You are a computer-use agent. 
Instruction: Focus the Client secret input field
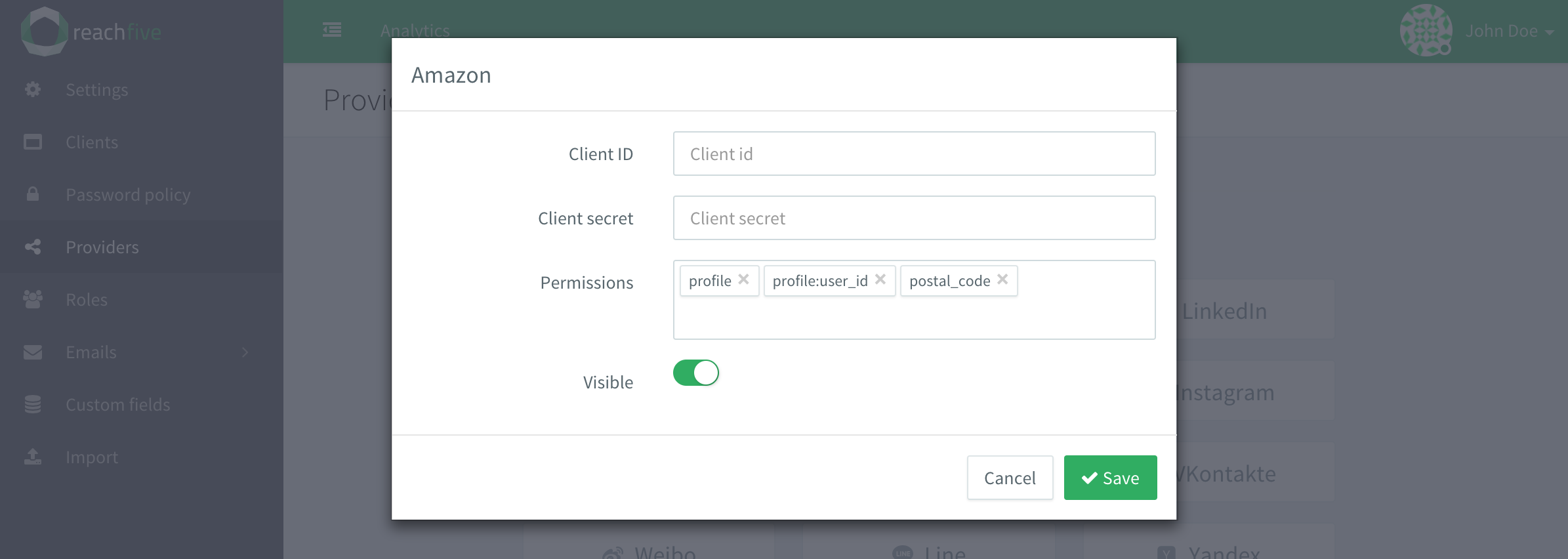914,218
